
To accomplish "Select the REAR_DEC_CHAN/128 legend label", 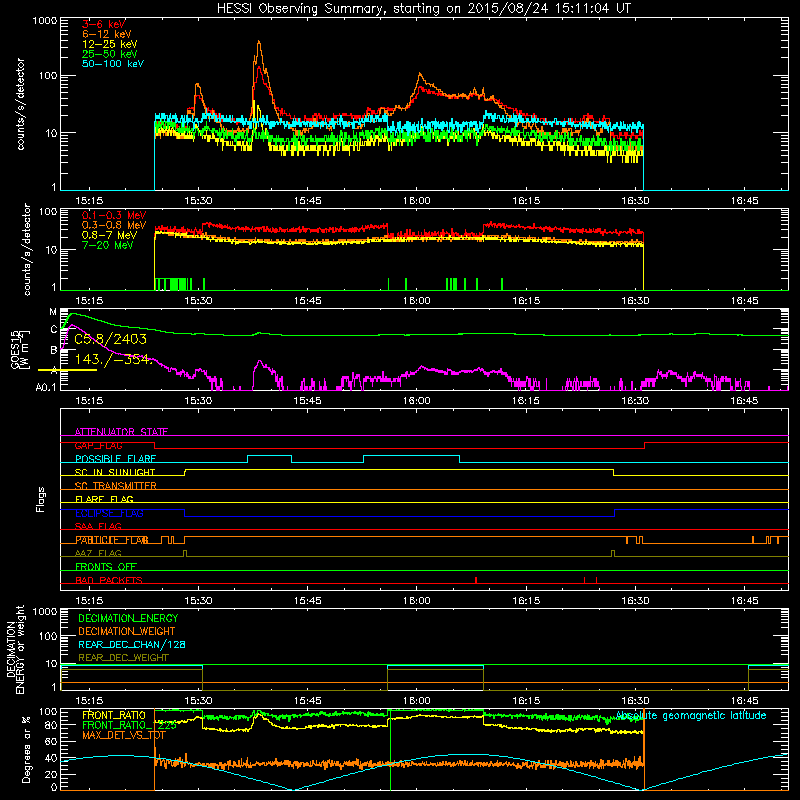I will tap(132, 644).
